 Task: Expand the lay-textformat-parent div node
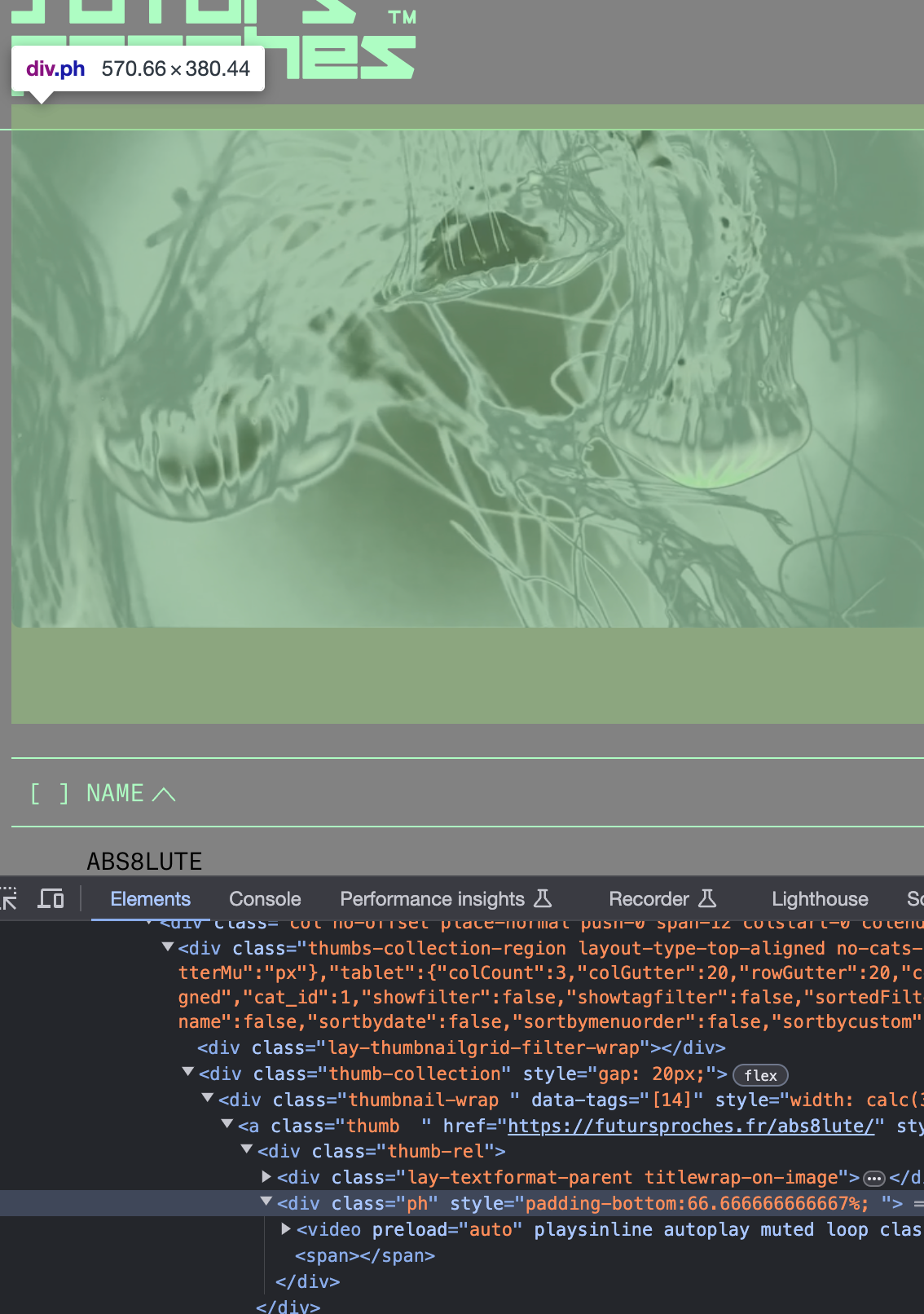pos(266,1177)
